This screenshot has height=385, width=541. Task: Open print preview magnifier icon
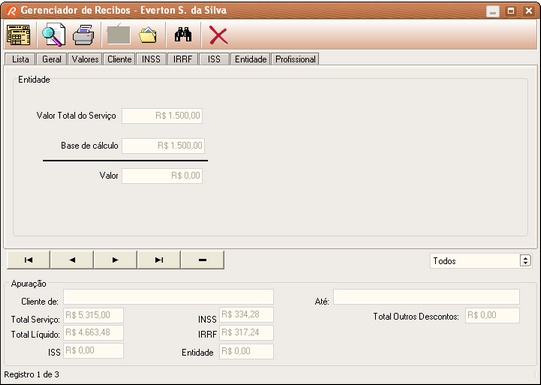click(x=54, y=35)
